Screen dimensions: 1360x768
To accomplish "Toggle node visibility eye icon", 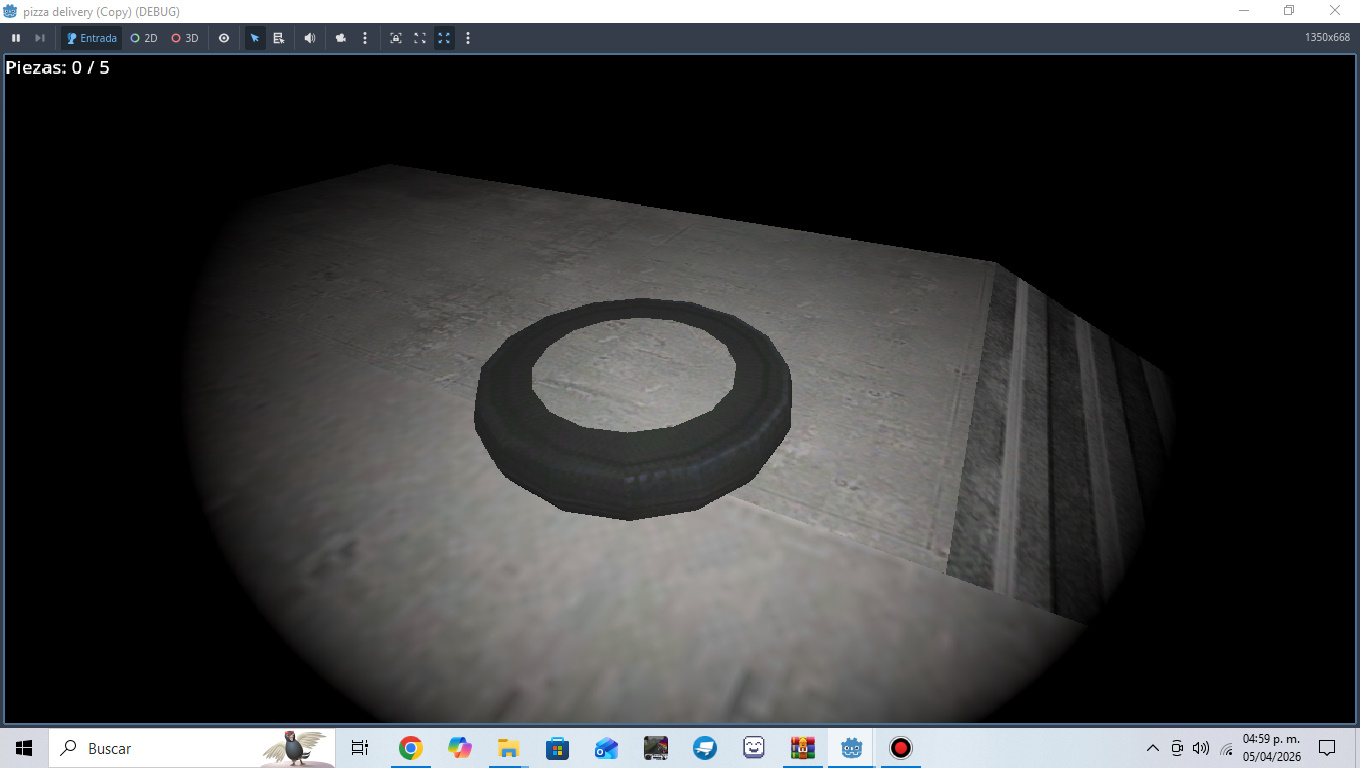I will pyautogui.click(x=224, y=38).
